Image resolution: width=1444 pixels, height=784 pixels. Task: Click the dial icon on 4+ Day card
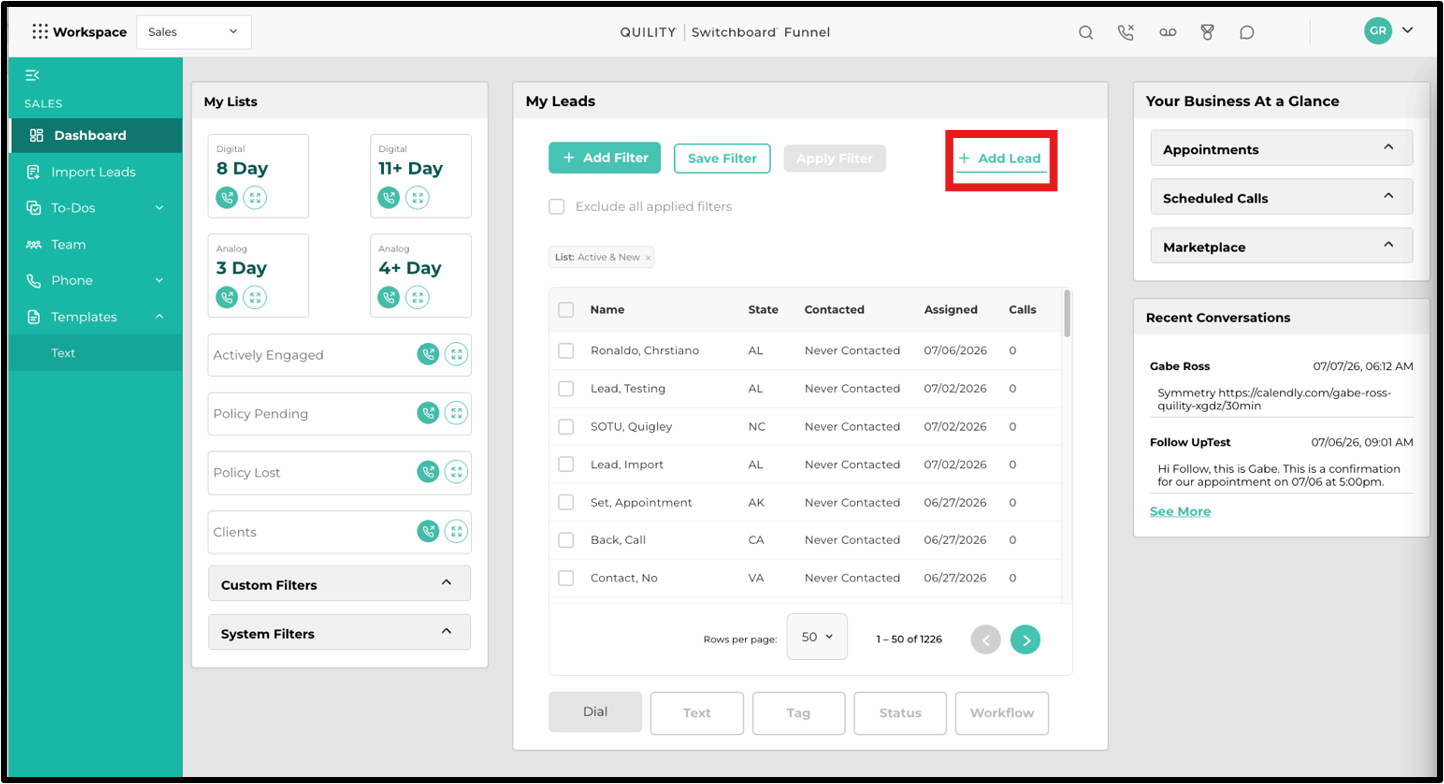click(x=389, y=297)
